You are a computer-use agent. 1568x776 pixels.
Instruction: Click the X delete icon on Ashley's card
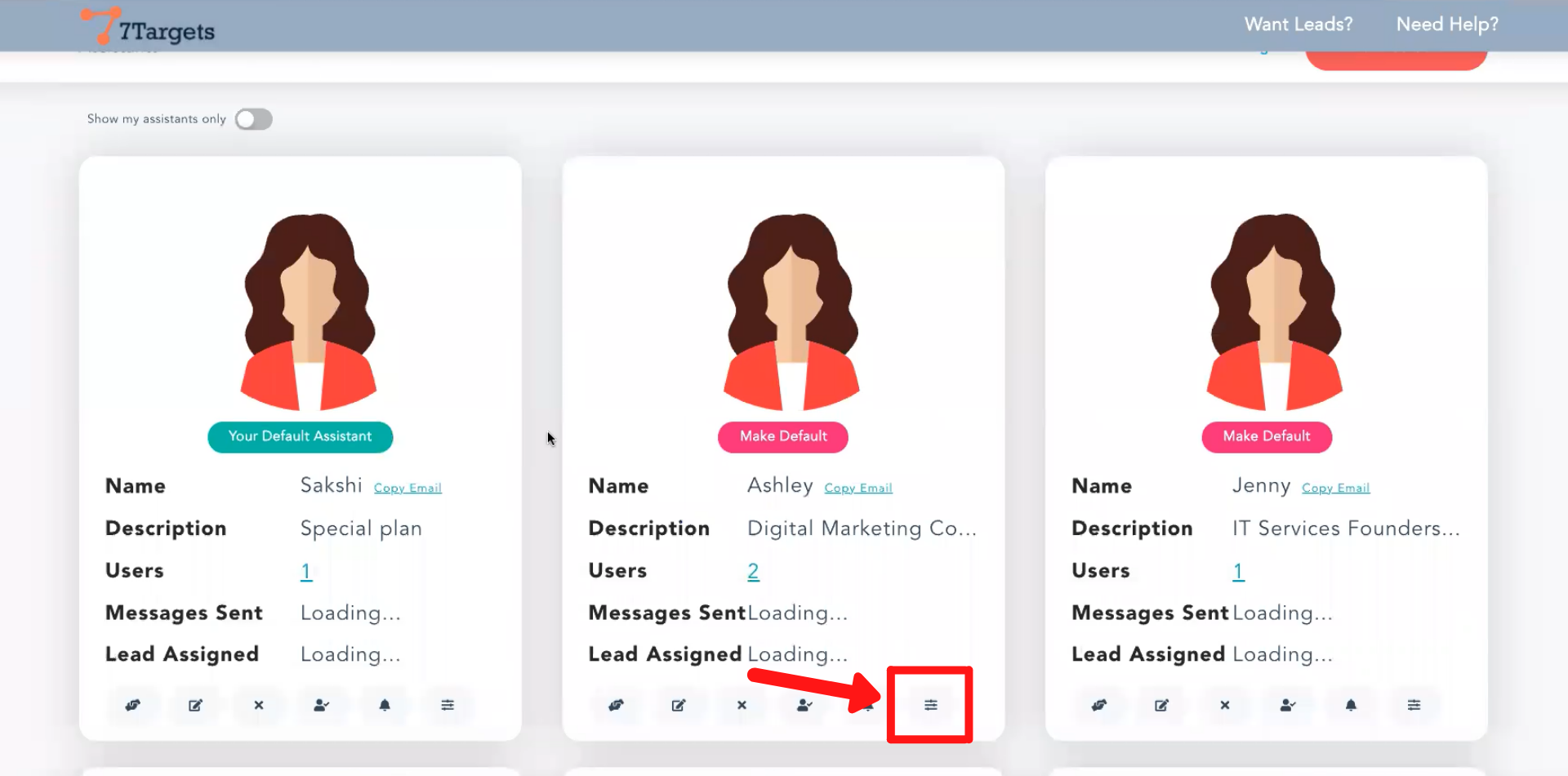(x=742, y=705)
